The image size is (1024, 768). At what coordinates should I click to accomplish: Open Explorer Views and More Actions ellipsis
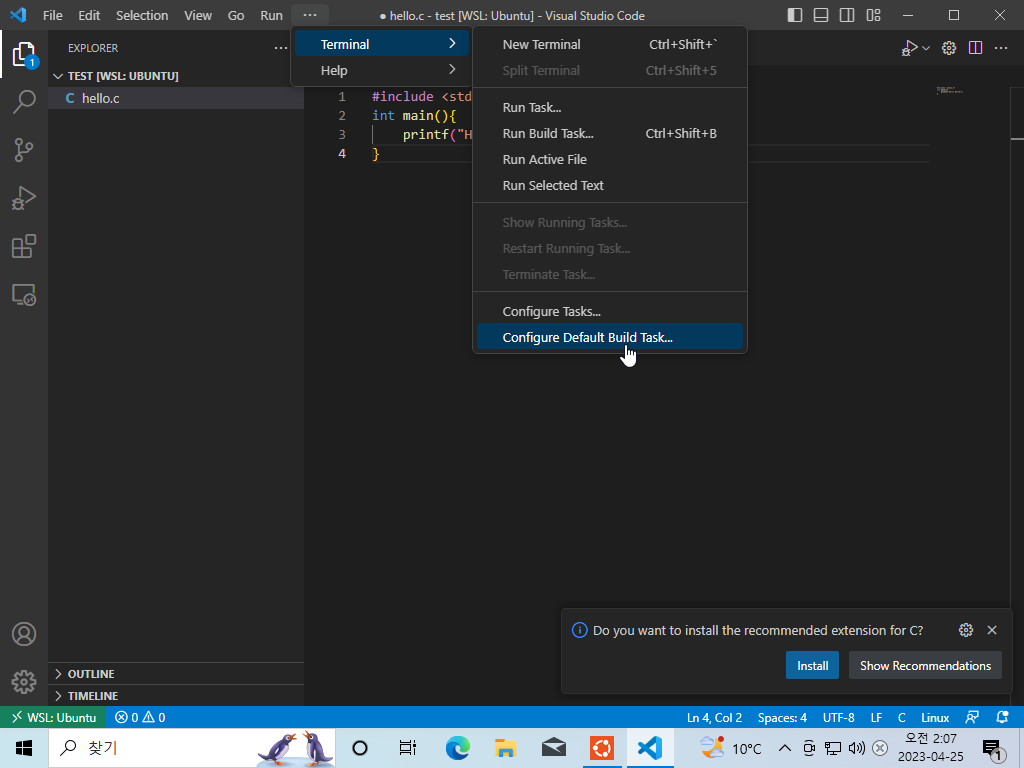(x=281, y=48)
